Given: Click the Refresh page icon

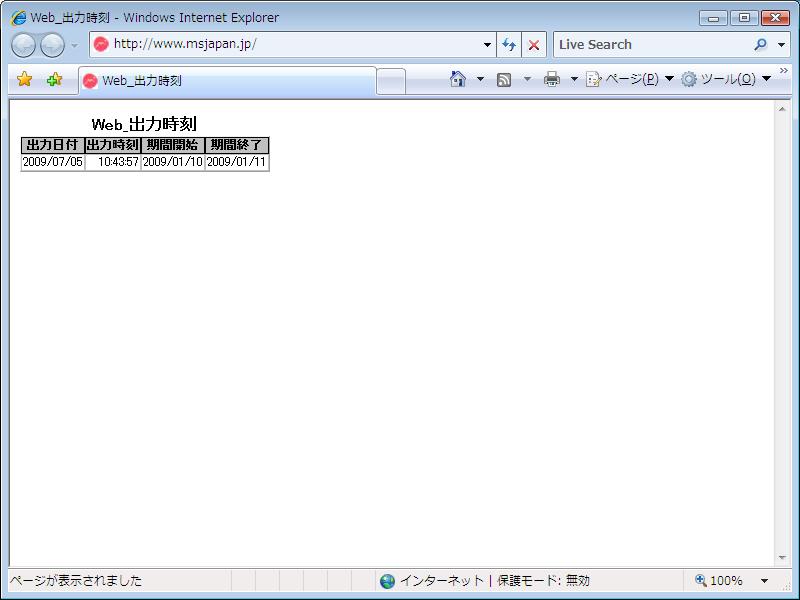Looking at the screenshot, I should tap(509, 45).
